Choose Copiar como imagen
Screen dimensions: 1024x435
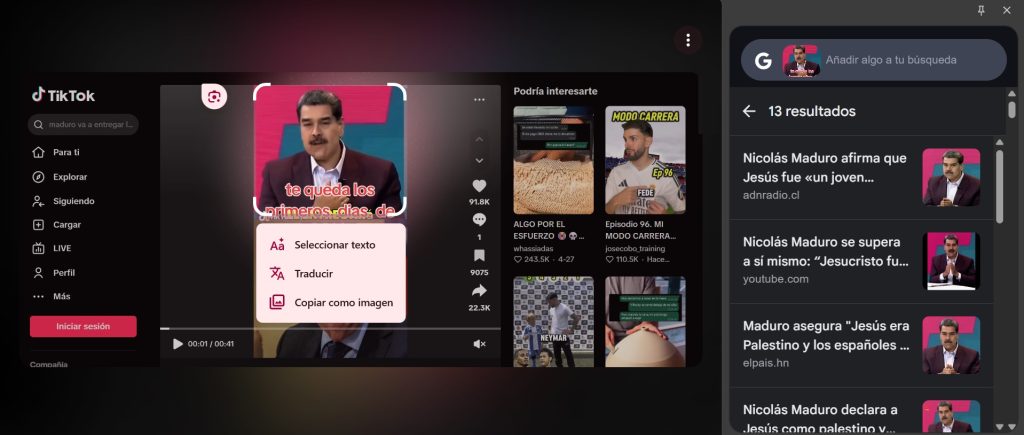330,302
